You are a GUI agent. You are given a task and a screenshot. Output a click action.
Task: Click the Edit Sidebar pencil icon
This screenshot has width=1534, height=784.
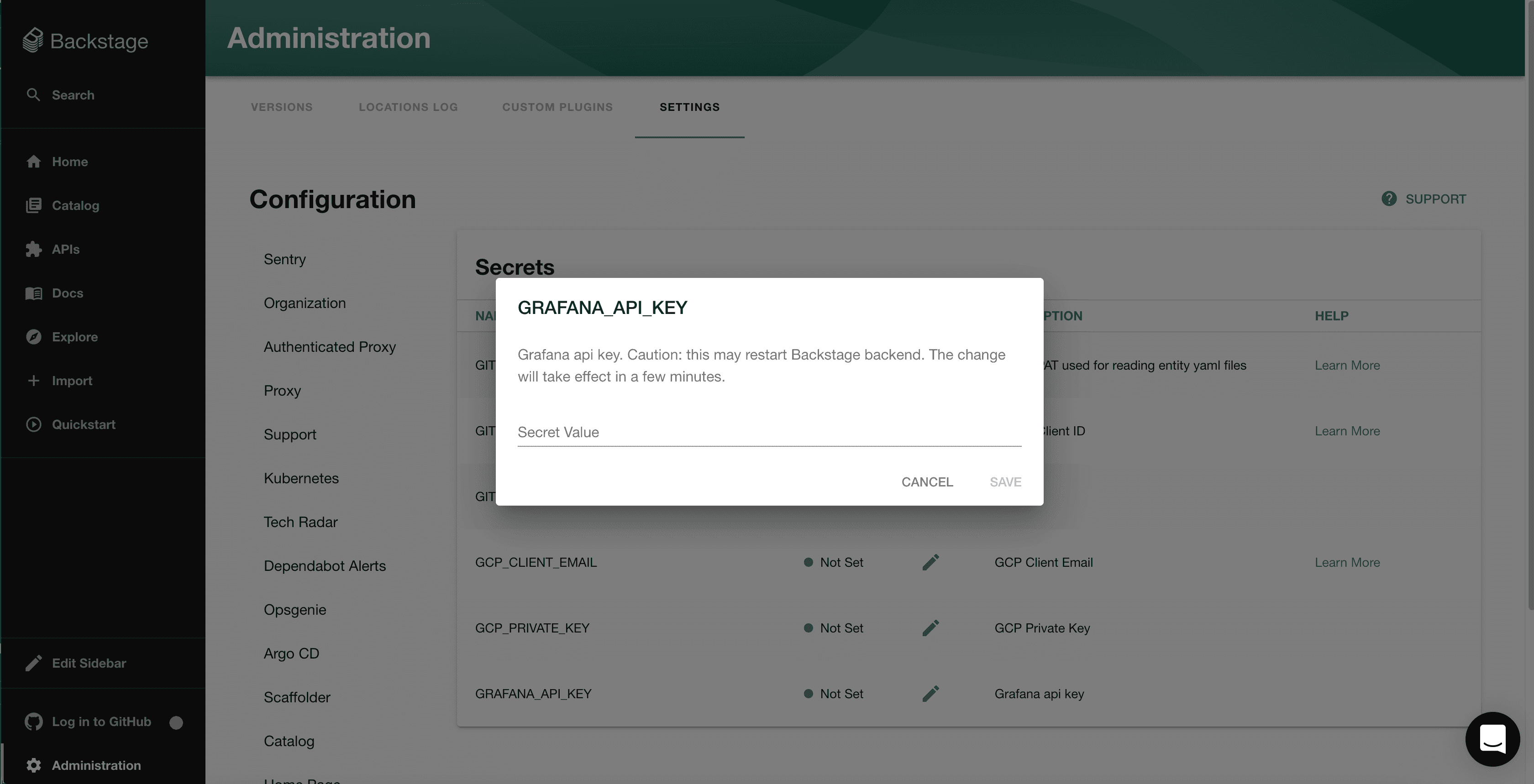(x=33, y=663)
